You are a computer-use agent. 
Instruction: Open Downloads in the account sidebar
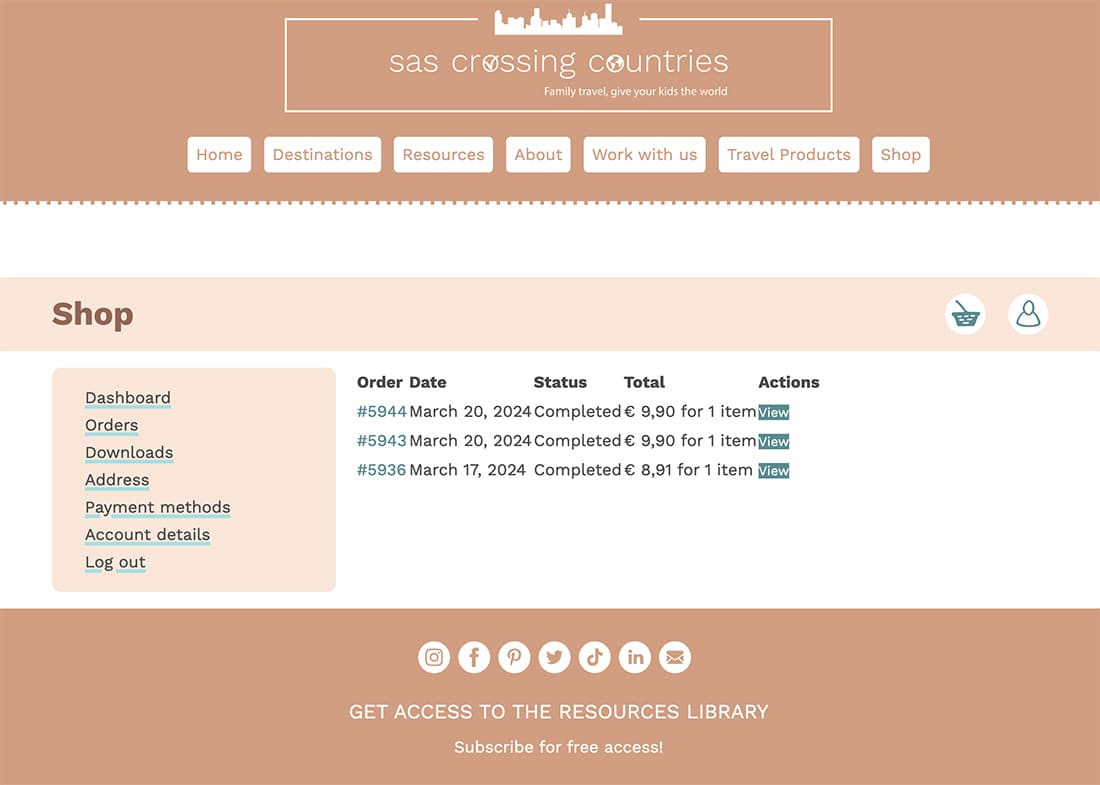129,452
